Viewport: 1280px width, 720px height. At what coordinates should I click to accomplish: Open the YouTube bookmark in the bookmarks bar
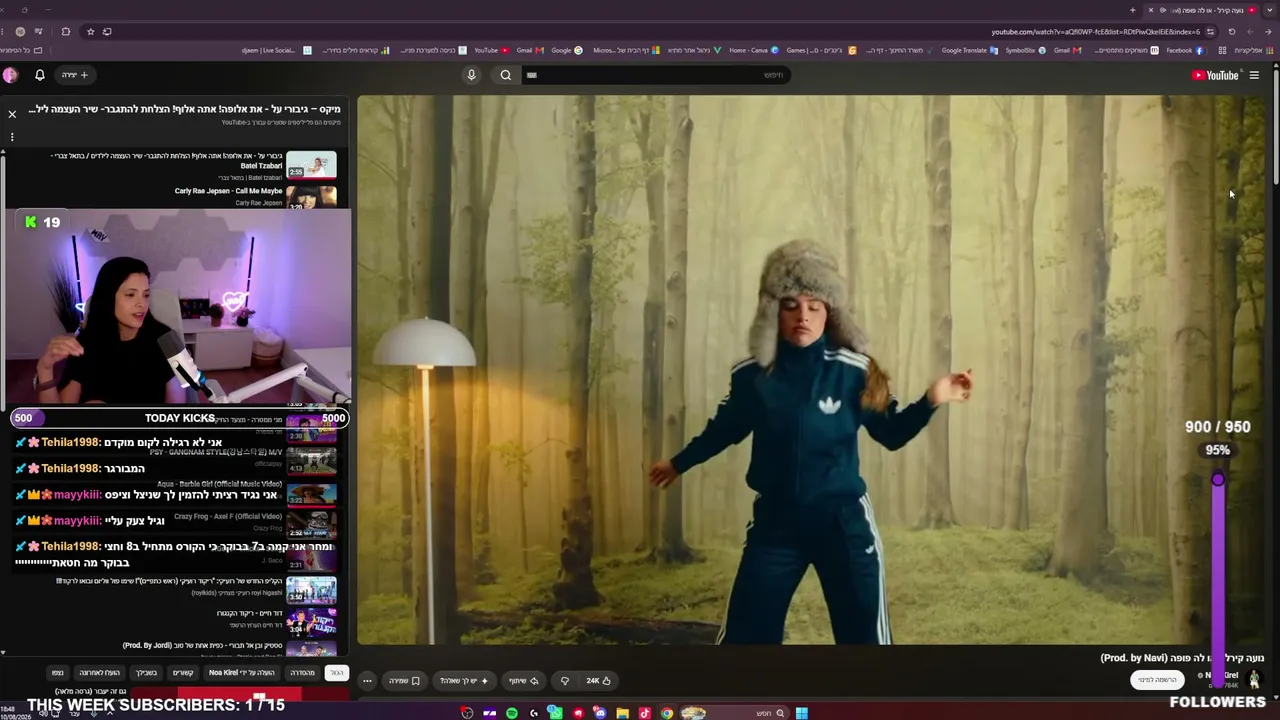pos(490,50)
